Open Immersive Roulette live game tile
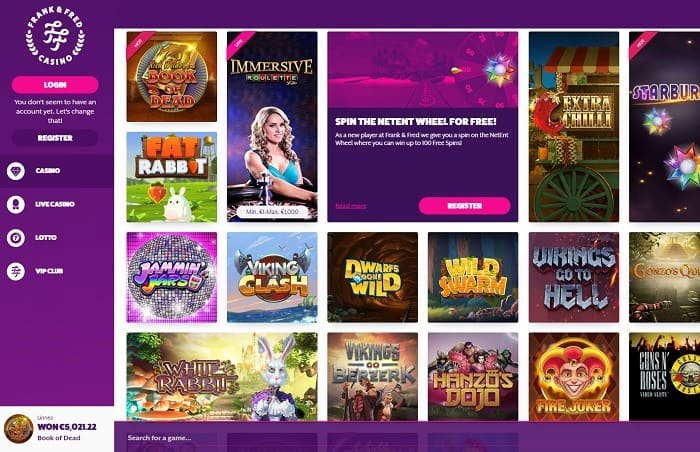The image size is (700, 452). pyautogui.click(x=272, y=126)
